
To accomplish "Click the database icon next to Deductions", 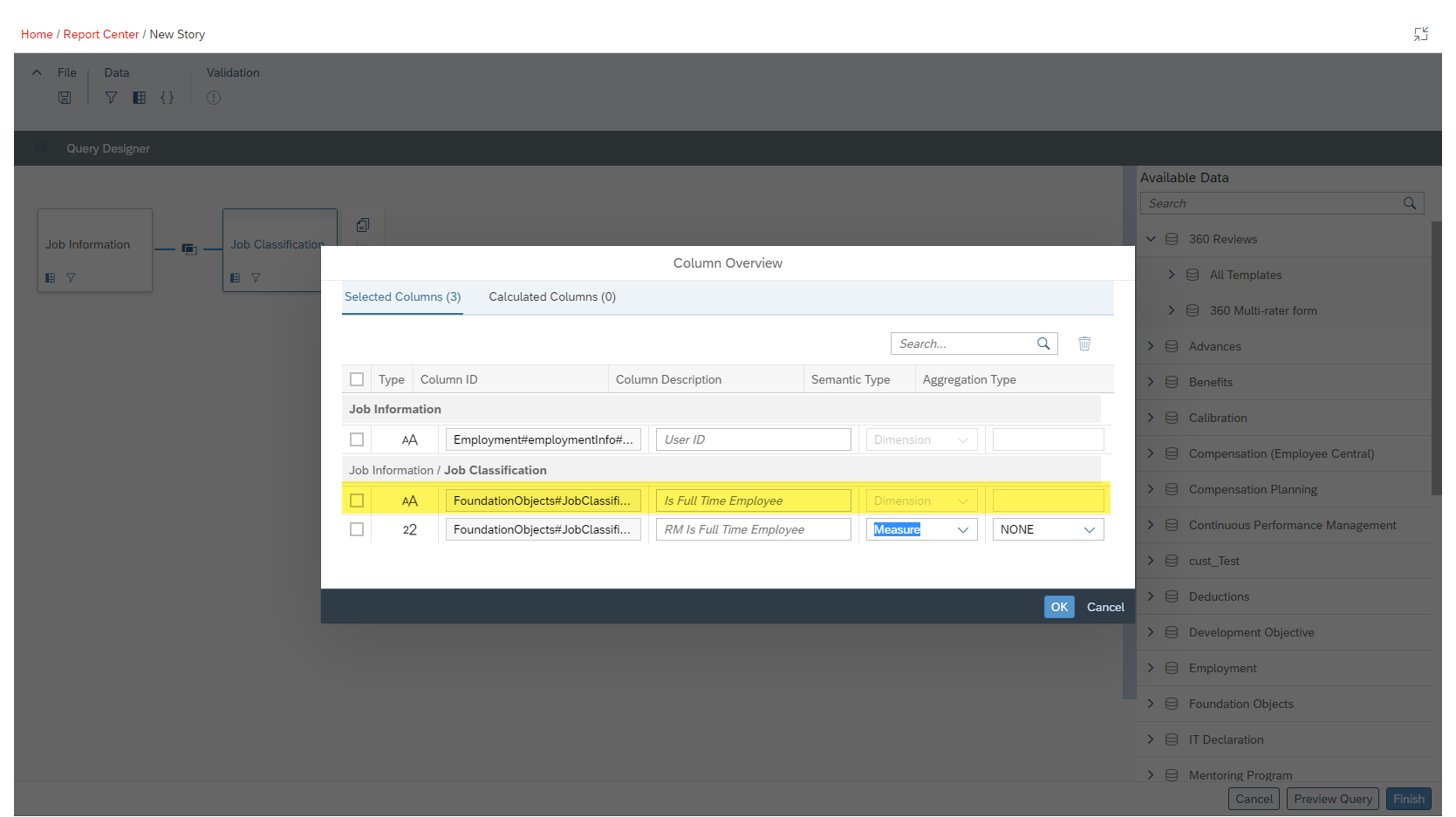I will click(x=1172, y=596).
